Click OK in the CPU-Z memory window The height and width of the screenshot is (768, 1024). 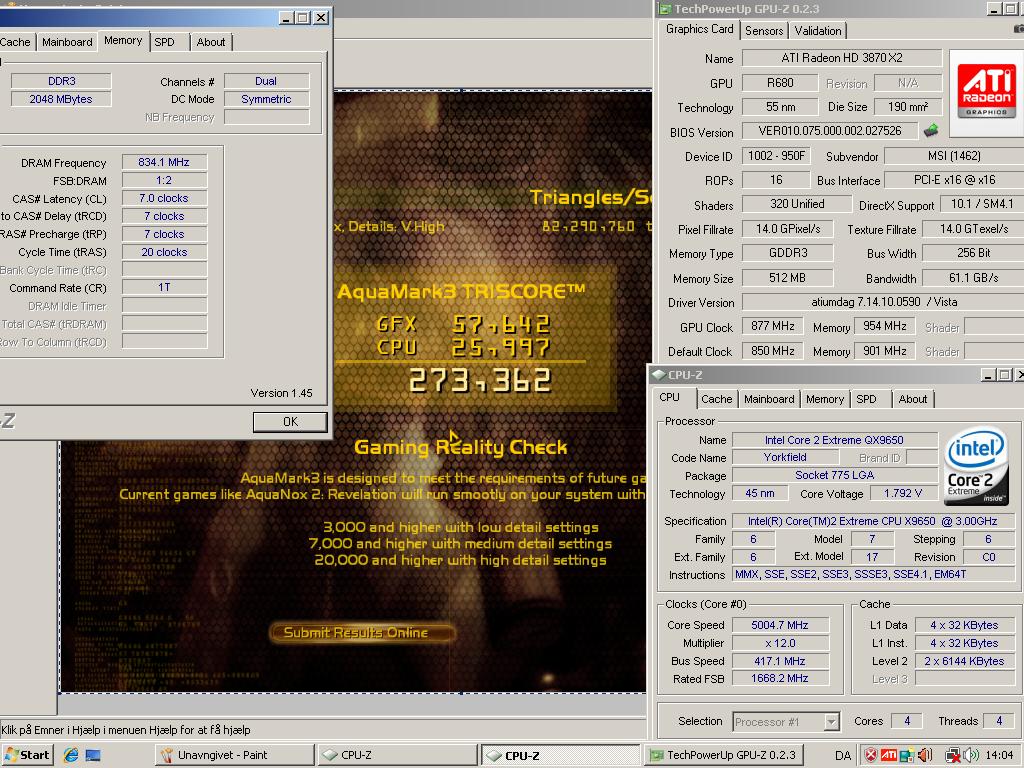tap(290, 422)
